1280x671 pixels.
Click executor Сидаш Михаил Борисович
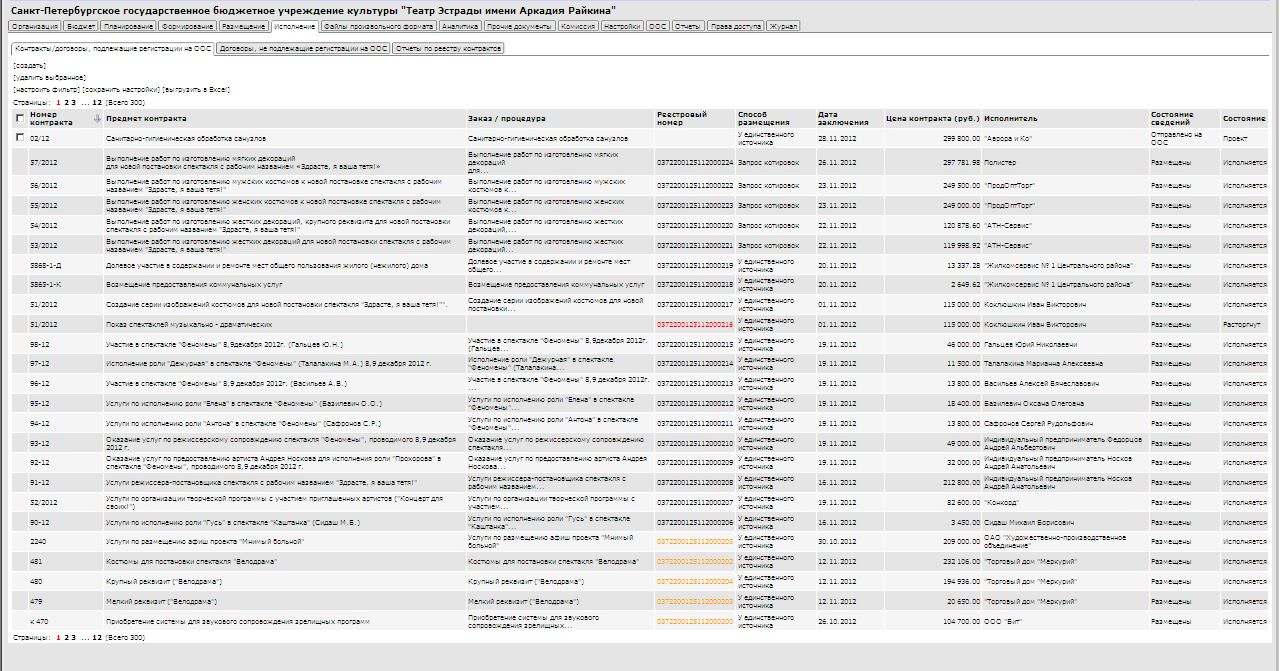pyautogui.click(x=1028, y=522)
